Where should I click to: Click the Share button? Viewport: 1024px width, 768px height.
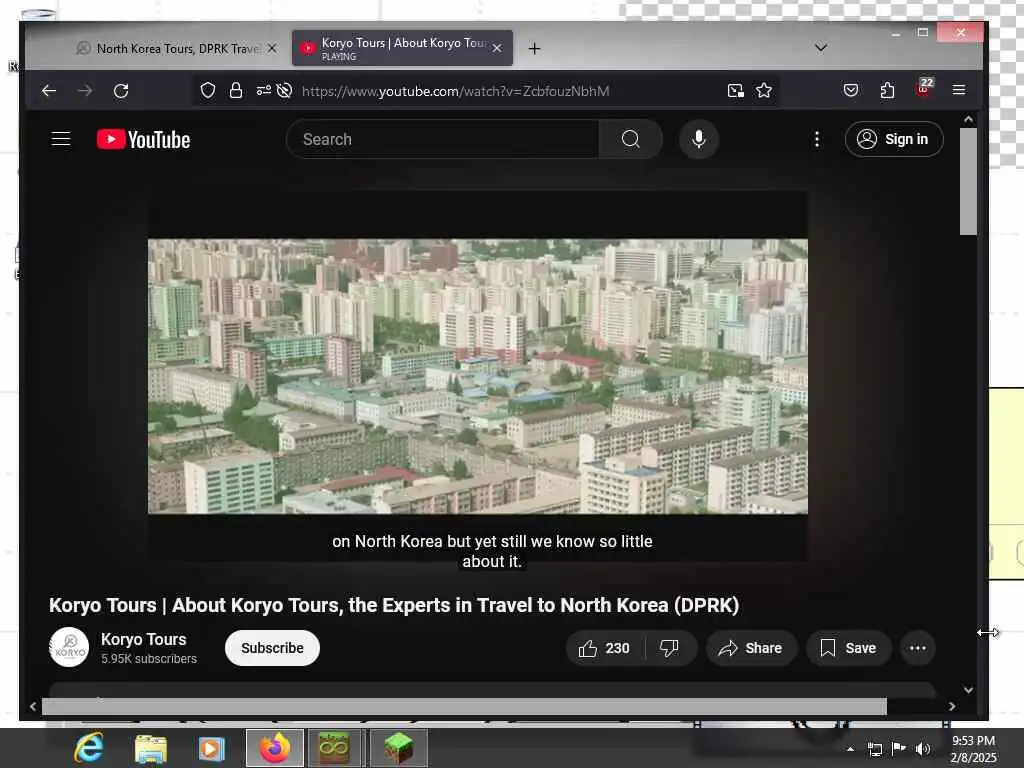(751, 648)
